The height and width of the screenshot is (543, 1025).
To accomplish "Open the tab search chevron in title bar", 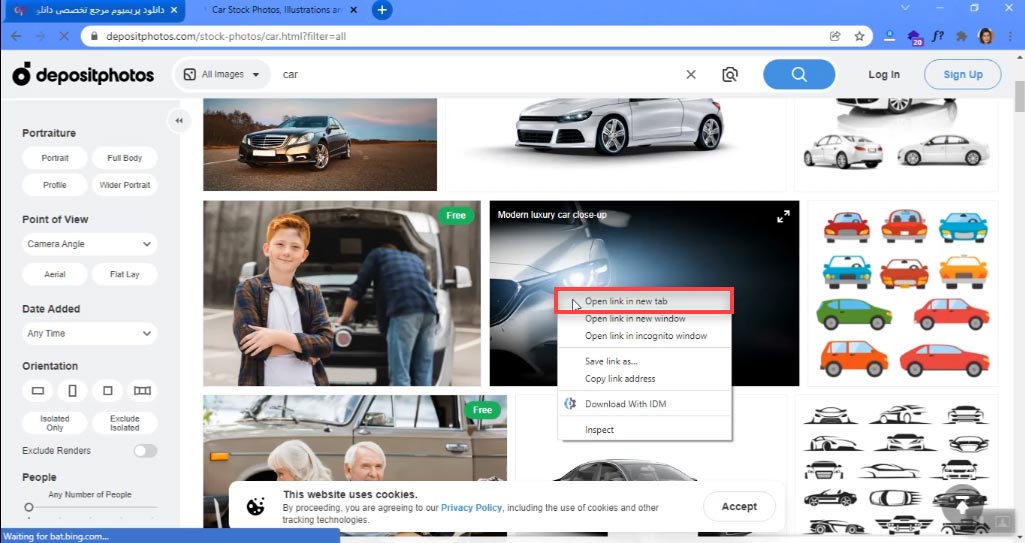I will point(905,8).
